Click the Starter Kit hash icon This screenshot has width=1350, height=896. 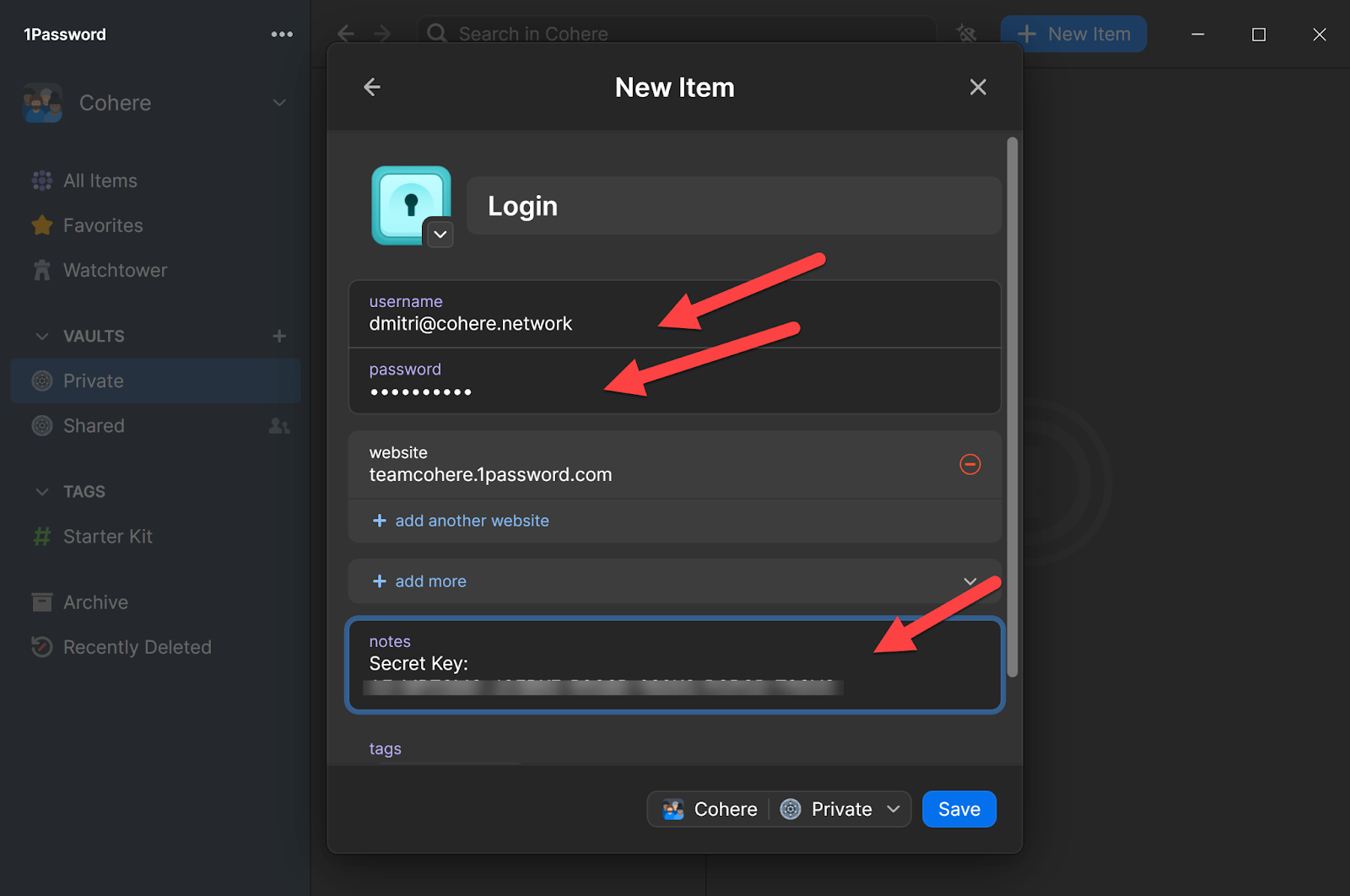[x=42, y=537]
